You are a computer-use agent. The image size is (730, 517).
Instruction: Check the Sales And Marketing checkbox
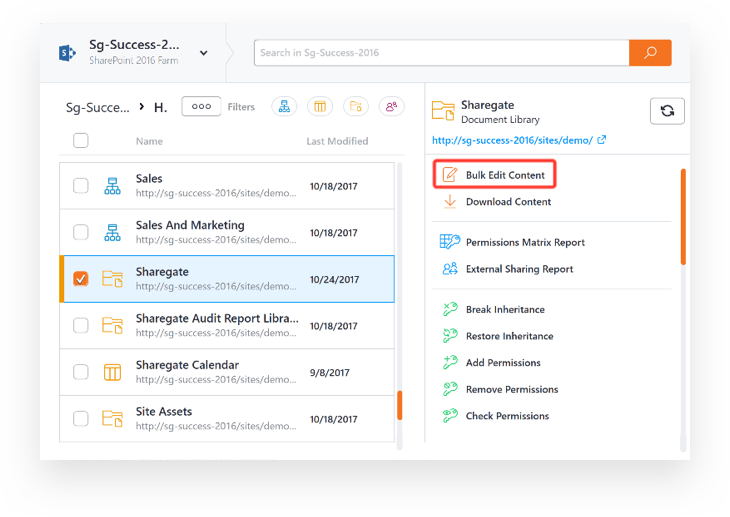[81, 232]
